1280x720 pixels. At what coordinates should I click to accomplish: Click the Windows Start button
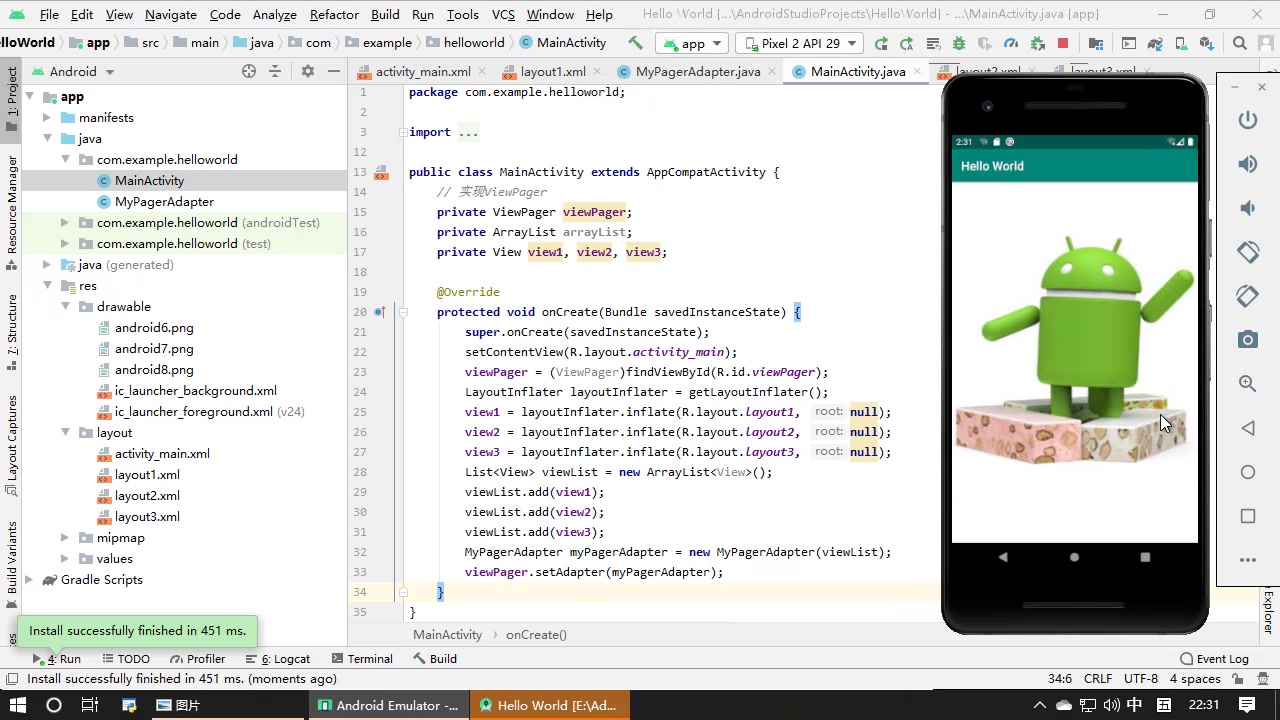click(18, 705)
